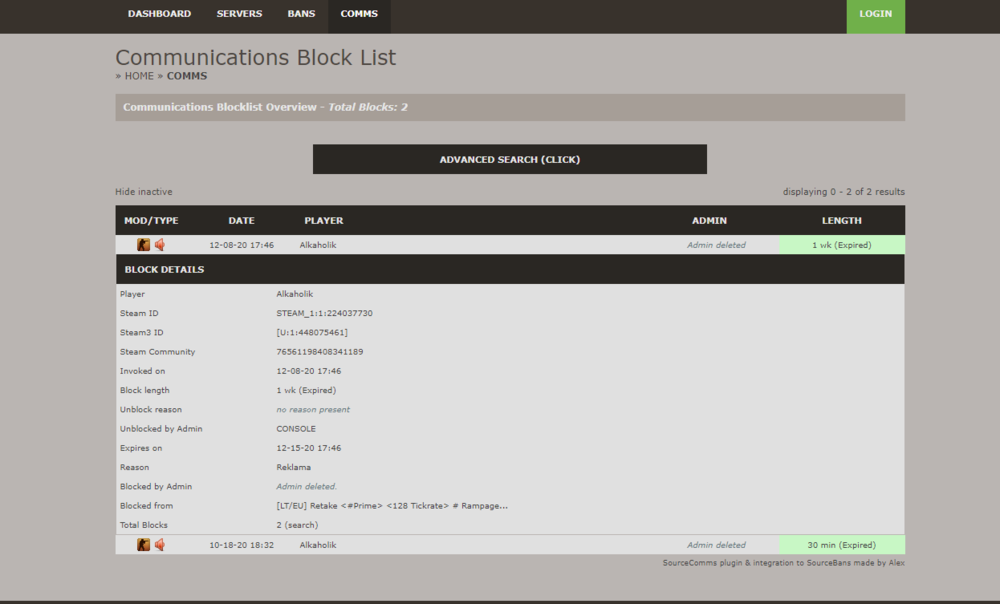Click the STEAM_1:1:224037730 Steam ID value

324,313
